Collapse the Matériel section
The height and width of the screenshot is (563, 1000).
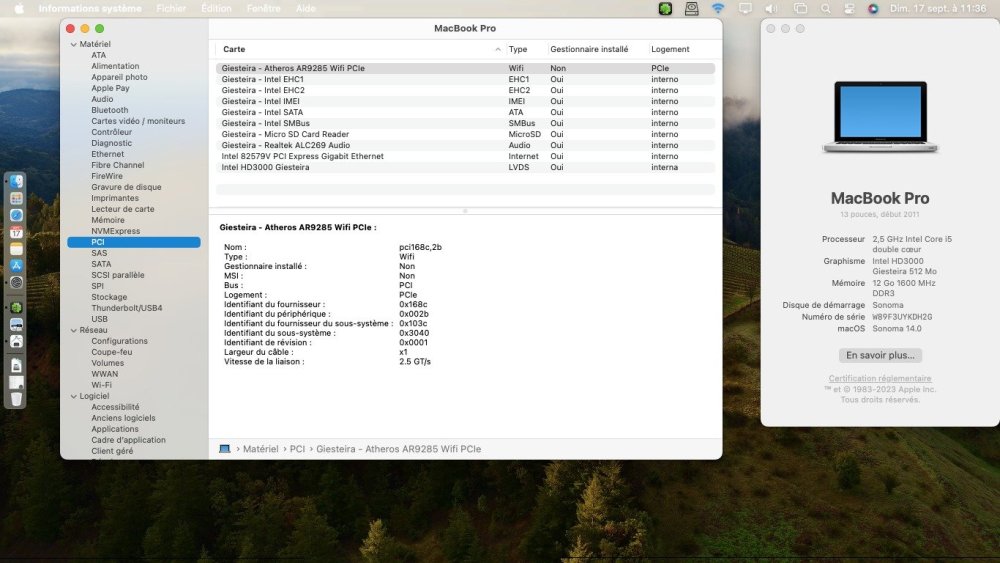(x=74, y=45)
